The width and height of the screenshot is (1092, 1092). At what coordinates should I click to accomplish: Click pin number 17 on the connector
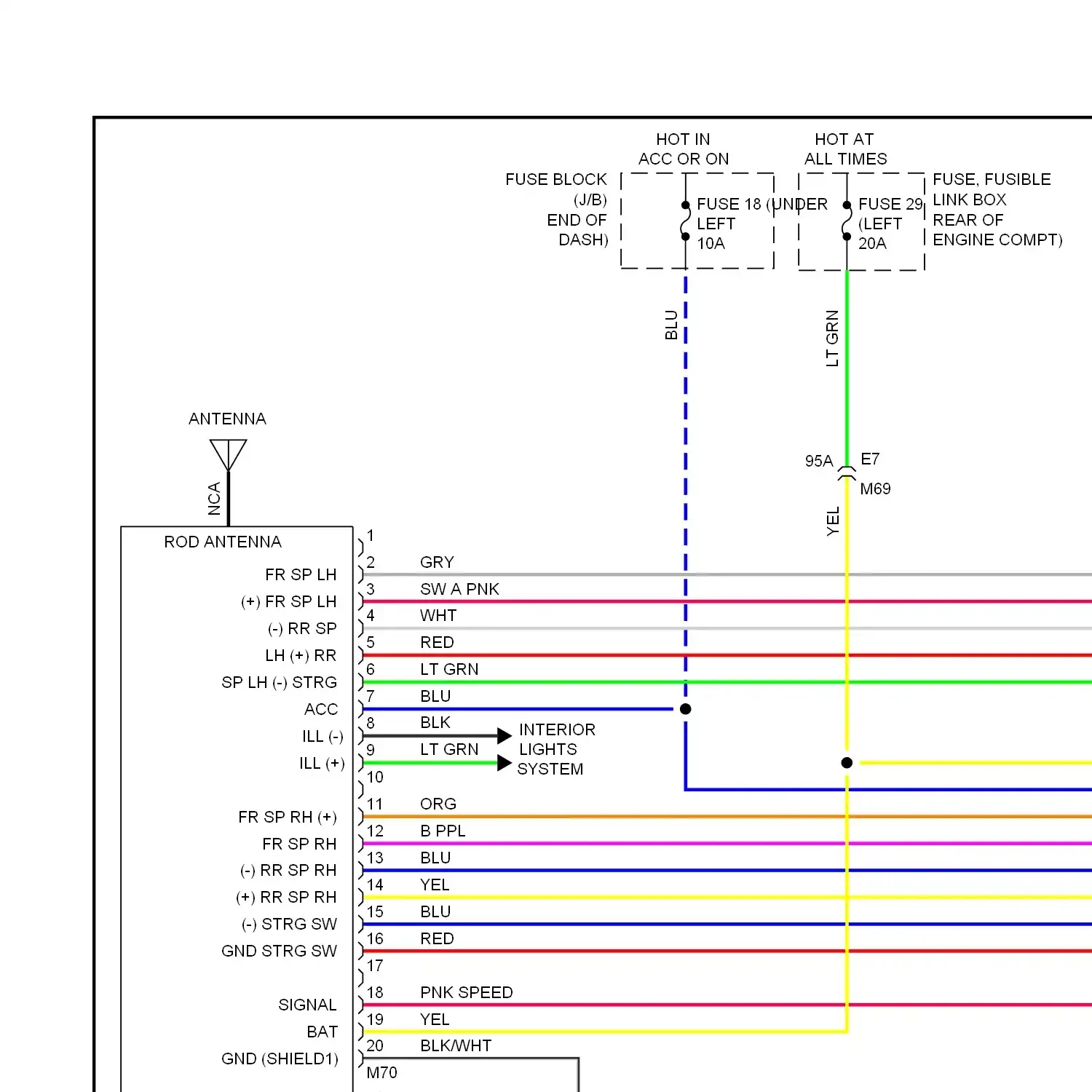click(x=375, y=965)
